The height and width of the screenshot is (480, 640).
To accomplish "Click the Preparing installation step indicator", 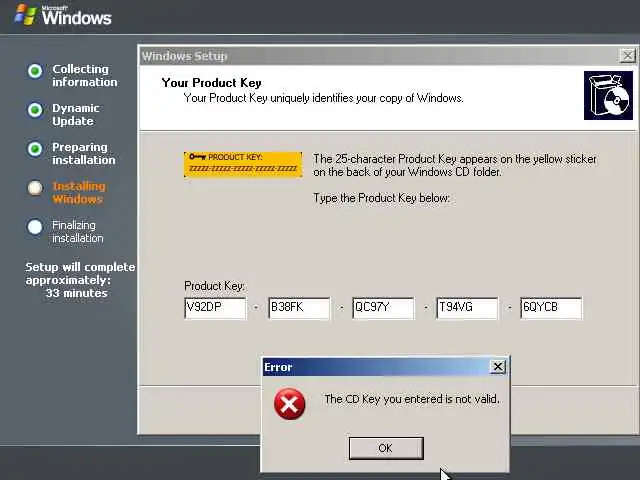I will pyautogui.click(x=35, y=149).
